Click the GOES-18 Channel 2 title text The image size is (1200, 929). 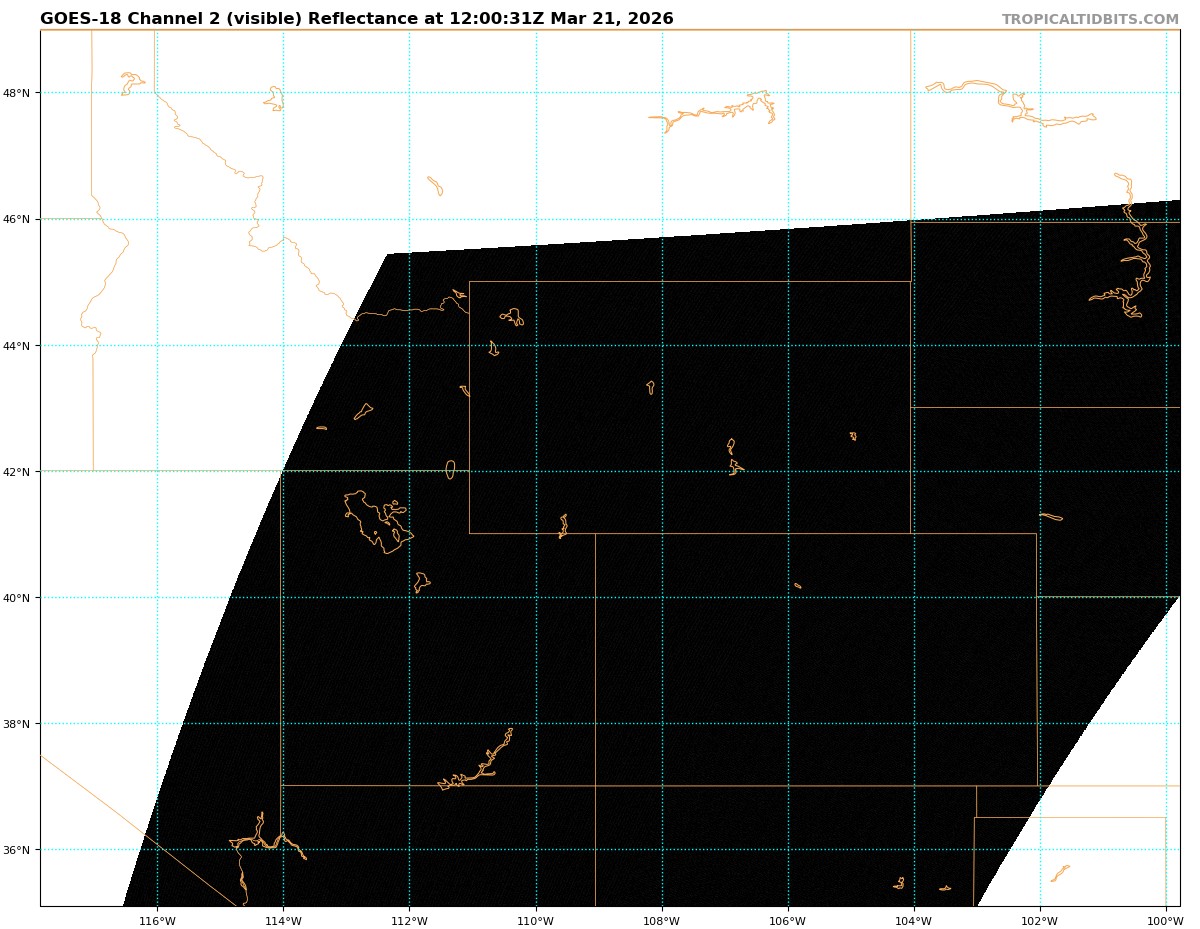click(356, 19)
